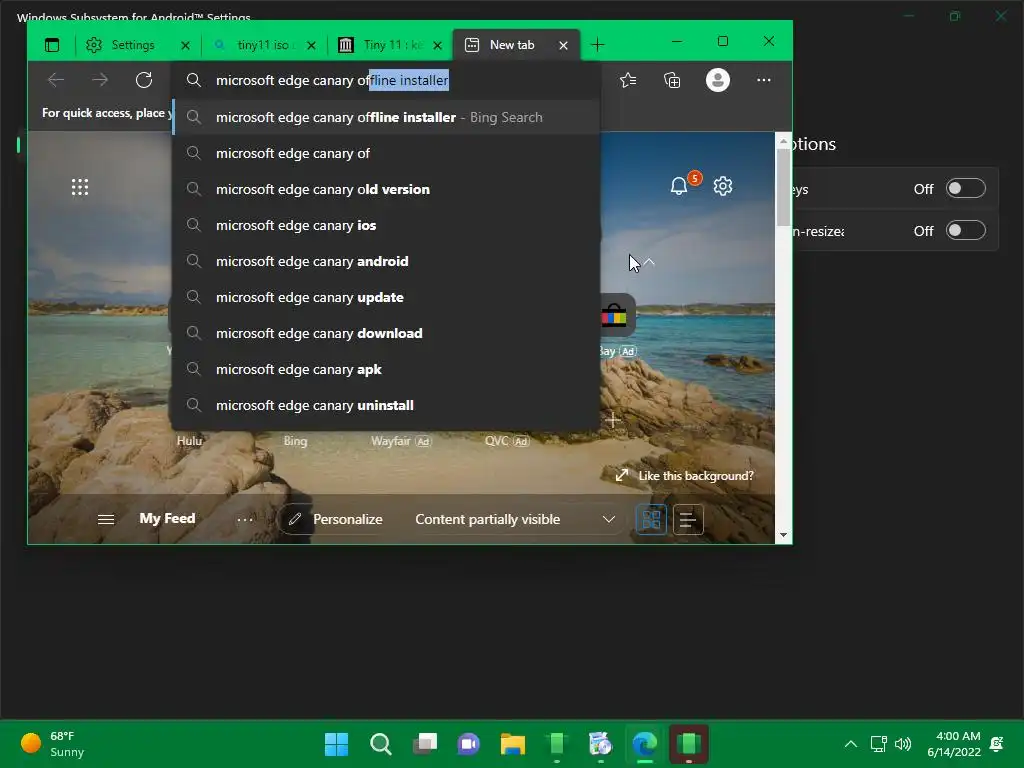
Task: Close the tiny11 iso tab
Action: point(312,45)
